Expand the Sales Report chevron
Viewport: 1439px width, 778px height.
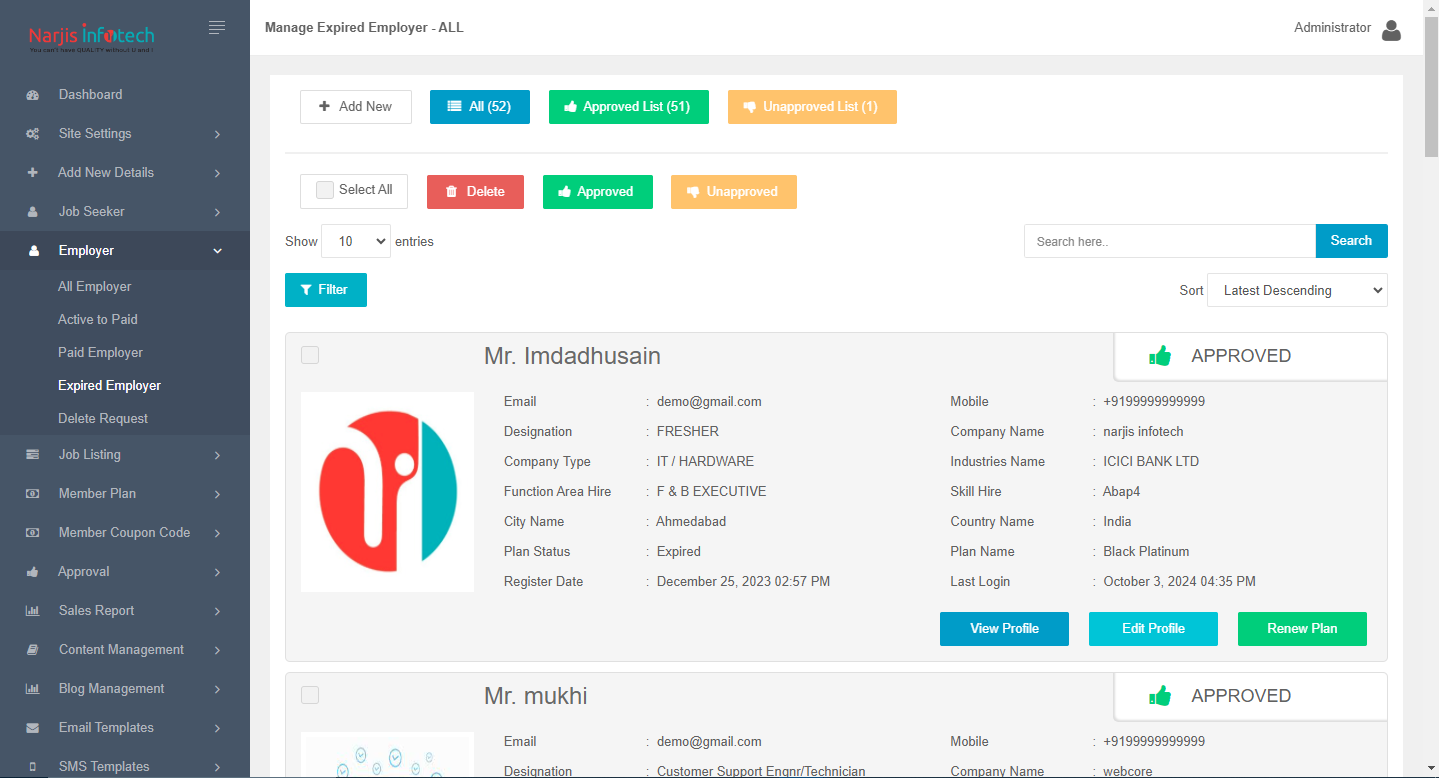217,611
